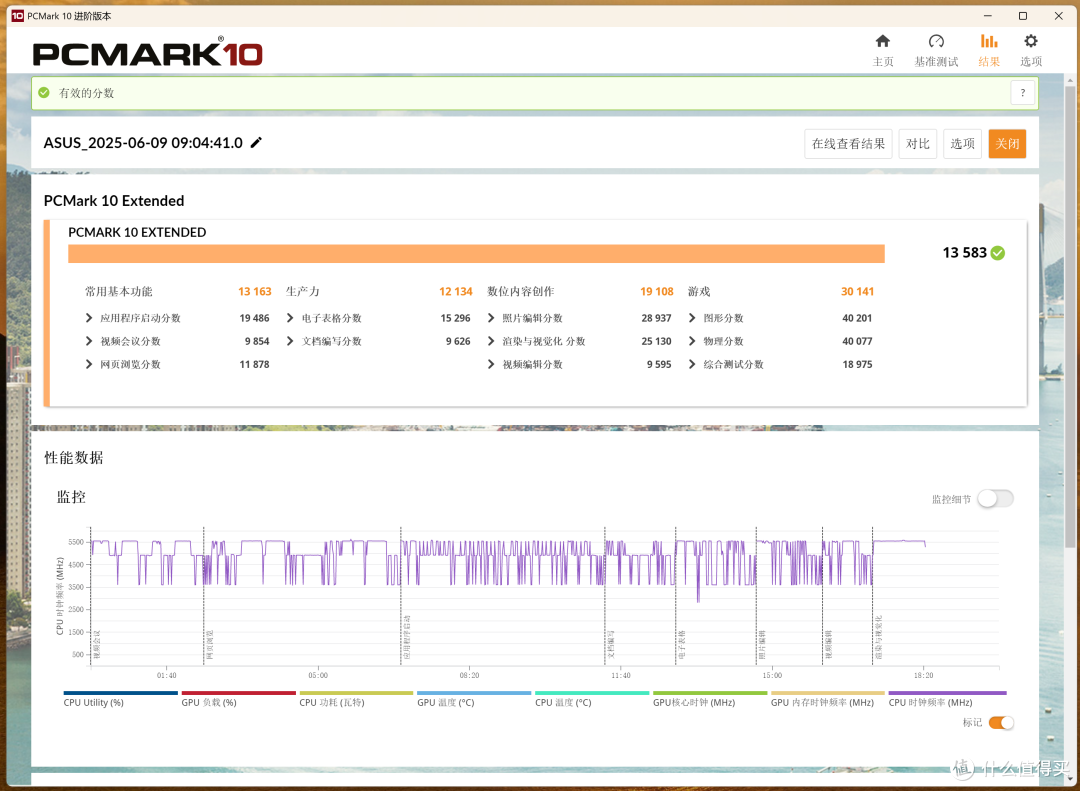Click the 照片编辑 marker line in chart
1080x791 pixels.
coord(756,597)
